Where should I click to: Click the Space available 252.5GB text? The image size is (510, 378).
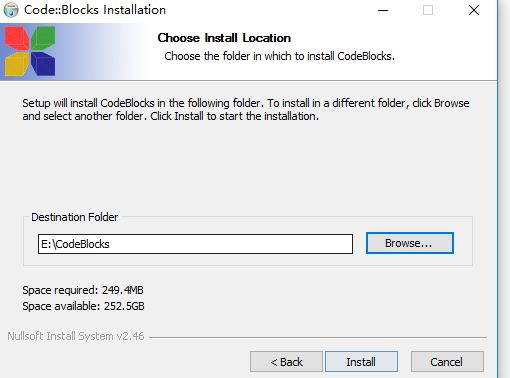click(x=83, y=306)
